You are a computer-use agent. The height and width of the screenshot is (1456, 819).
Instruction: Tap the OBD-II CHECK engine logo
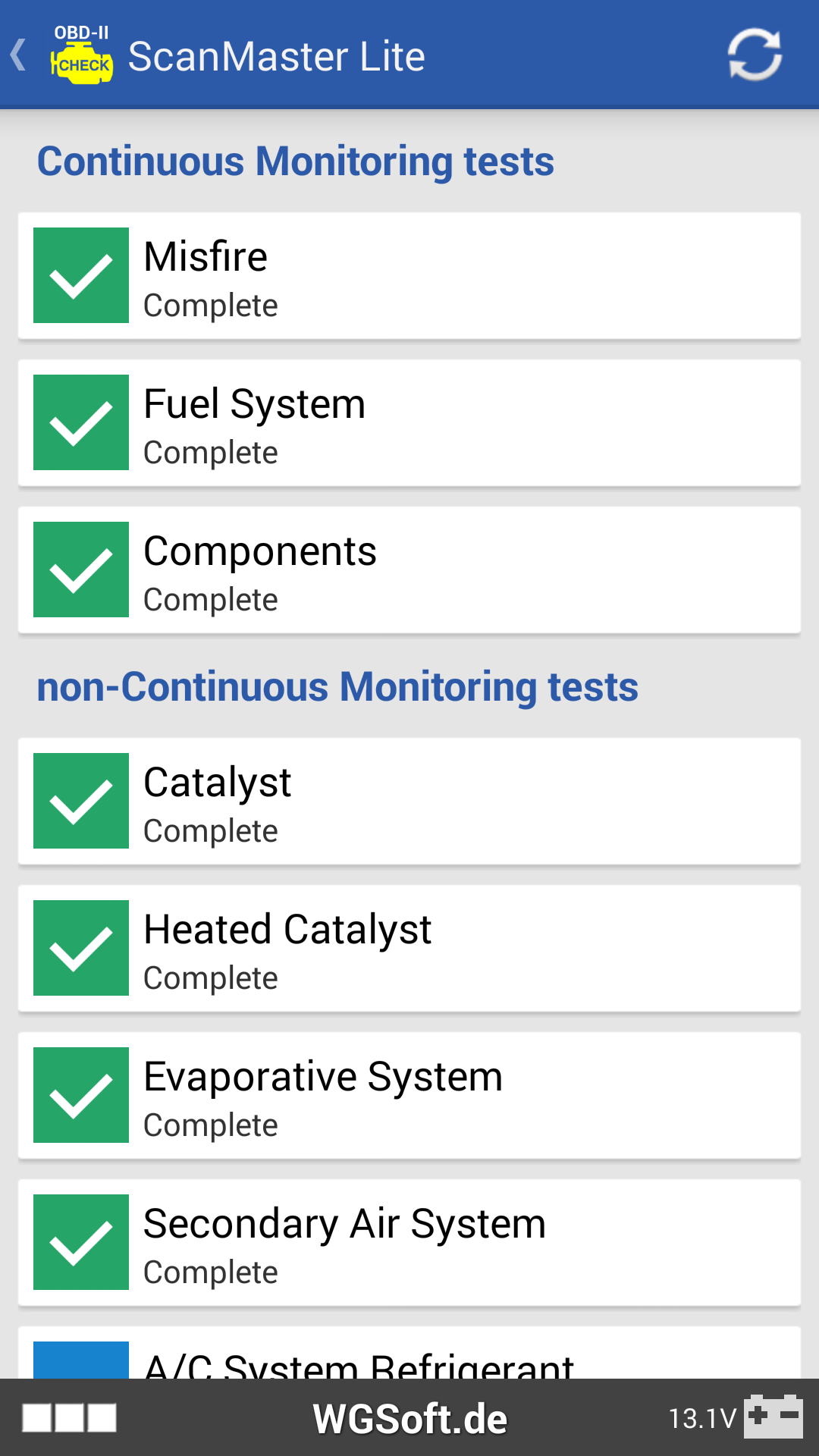[x=82, y=55]
